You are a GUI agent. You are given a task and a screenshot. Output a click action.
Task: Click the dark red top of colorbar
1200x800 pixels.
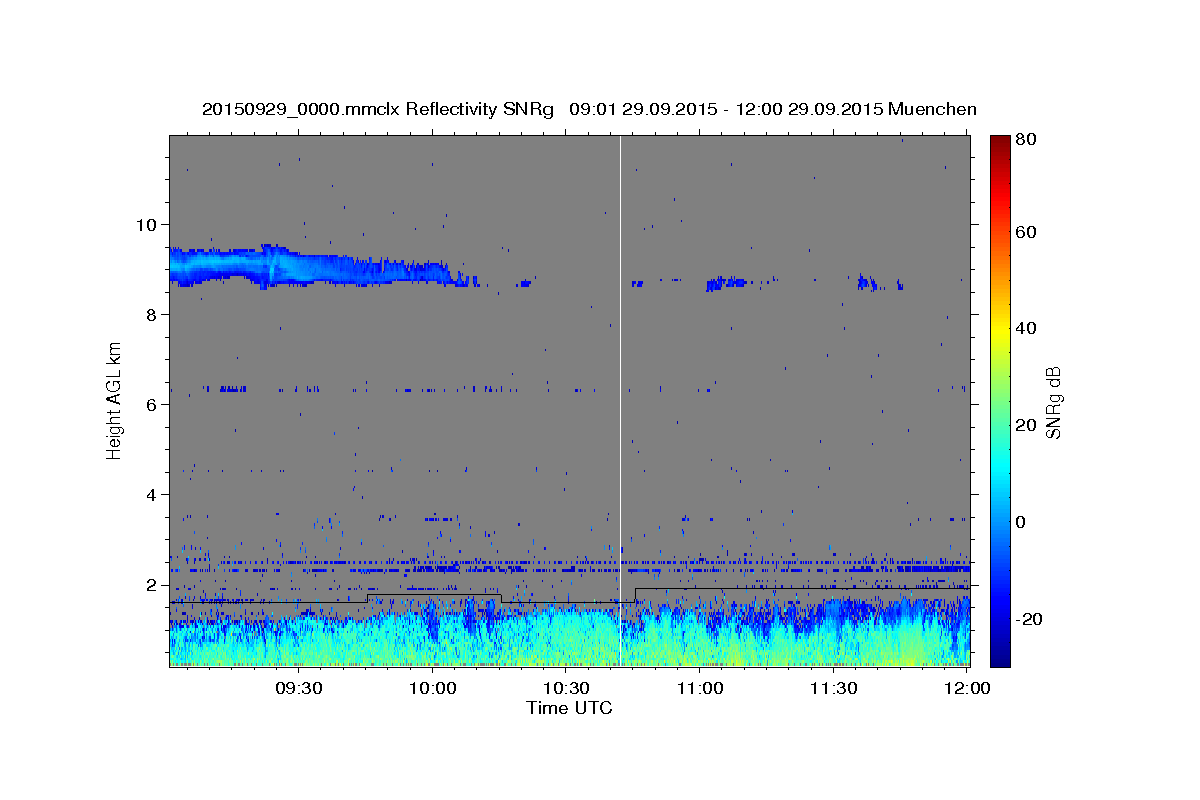pos(1000,142)
